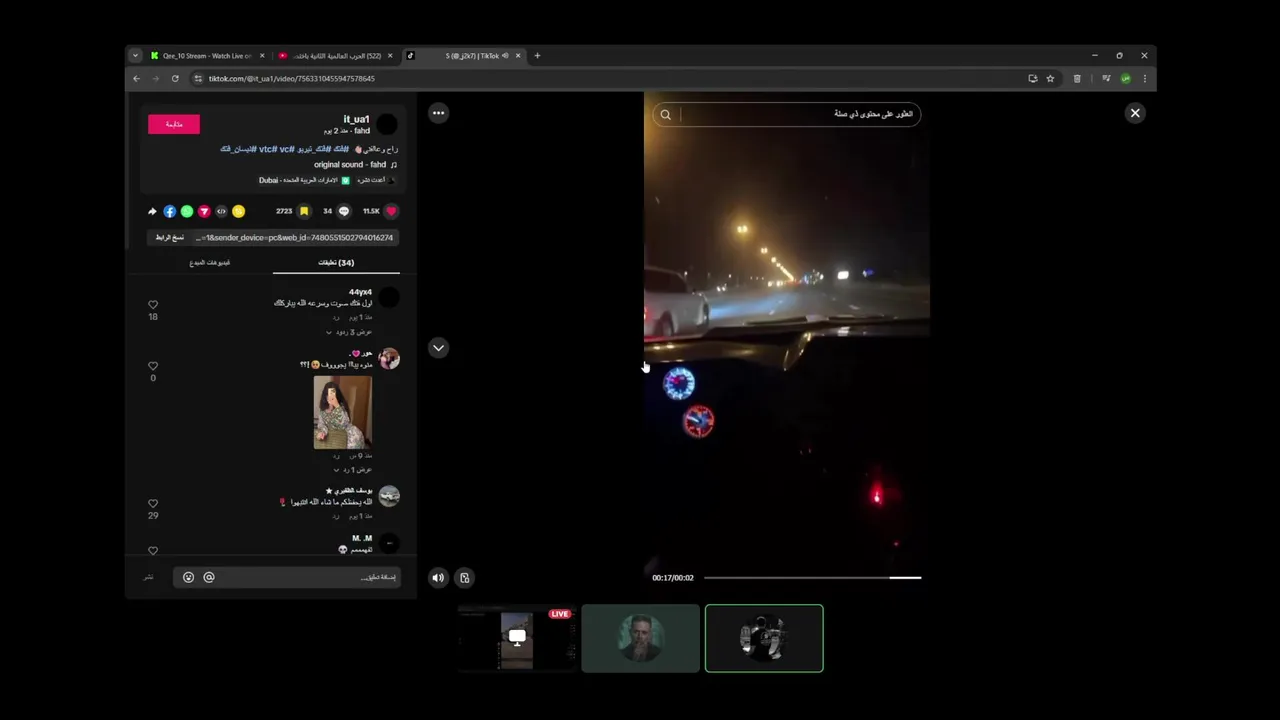Open a new browser tab
Screen dimensions: 1280x720
[537, 56]
